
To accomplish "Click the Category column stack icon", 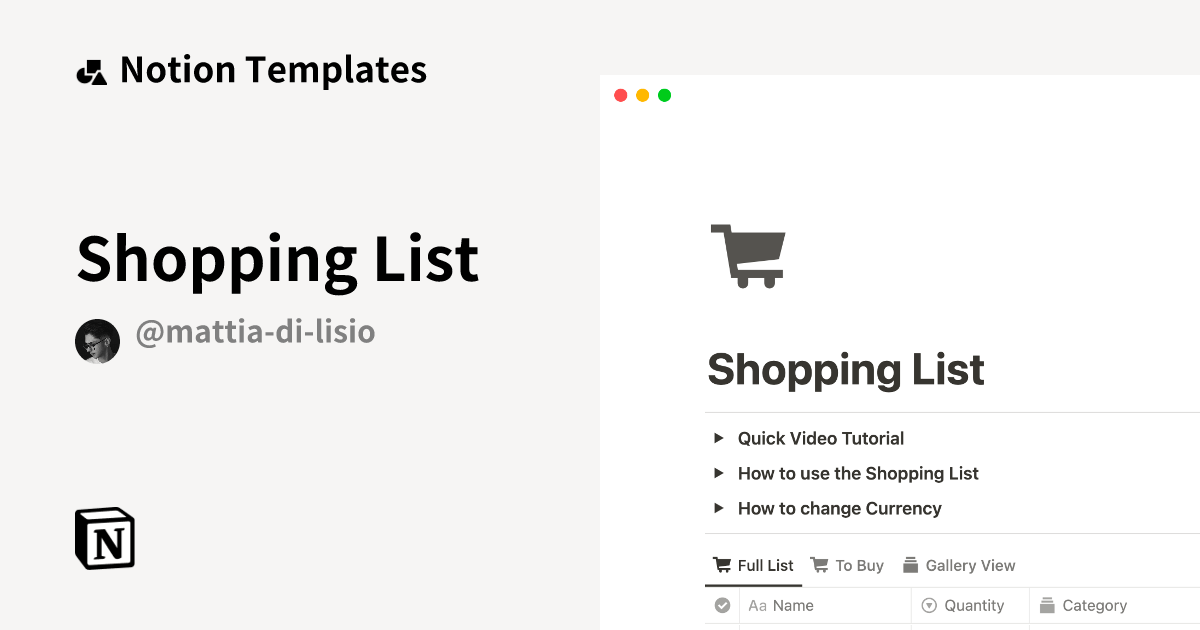I will pyautogui.click(x=1047, y=605).
